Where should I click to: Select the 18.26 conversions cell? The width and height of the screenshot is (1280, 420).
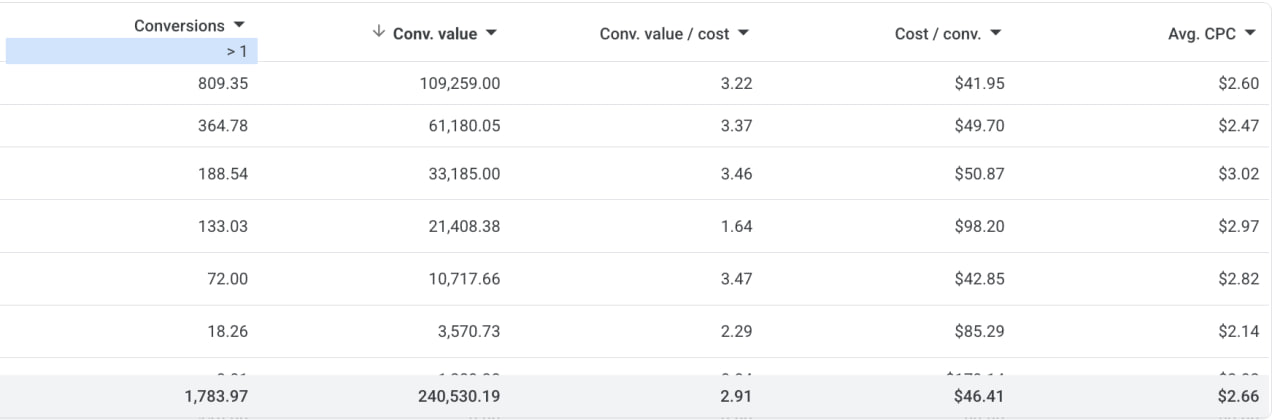[227, 331]
